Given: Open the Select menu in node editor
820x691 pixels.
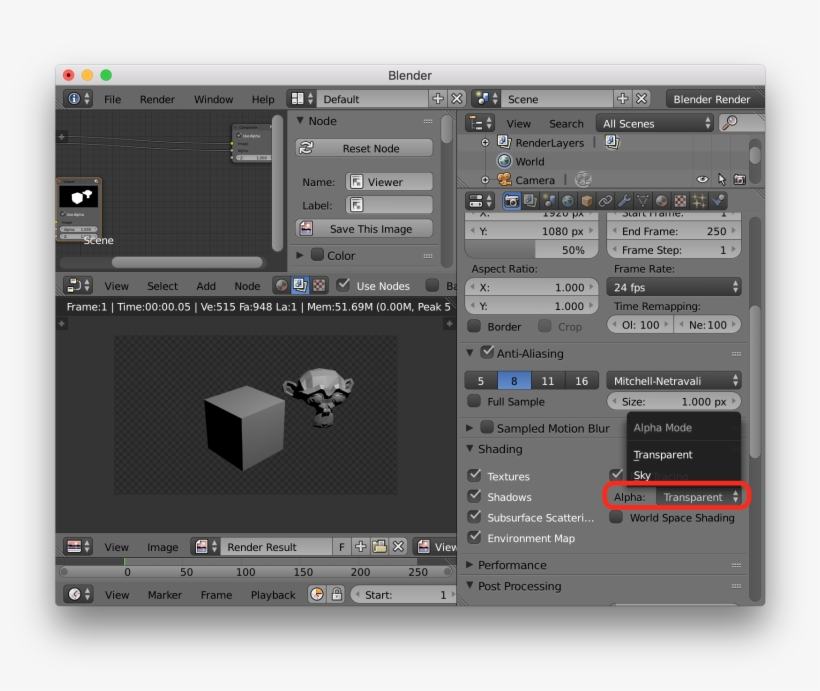Looking at the screenshot, I should pos(162,285).
